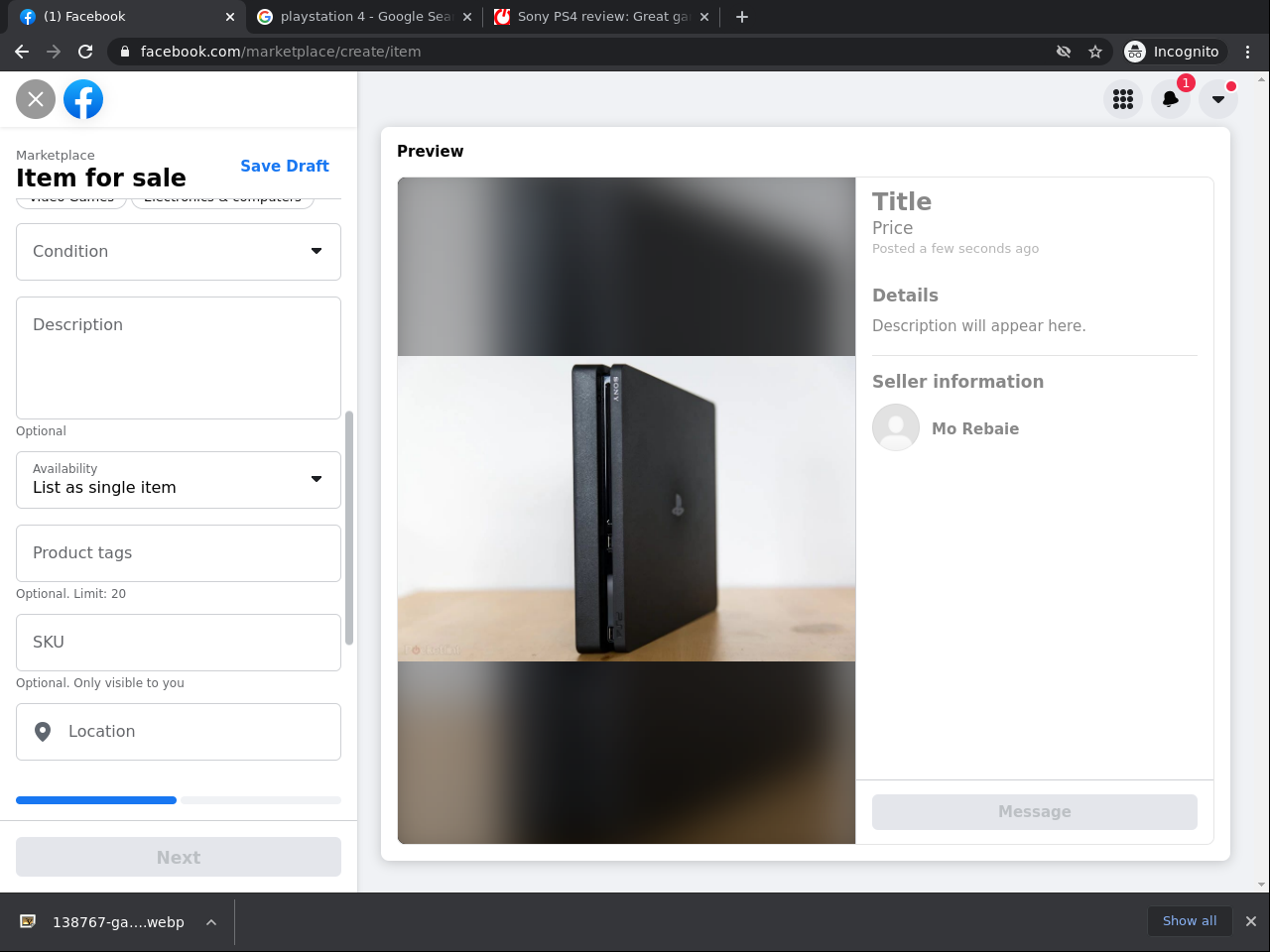This screenshot has width=1270, height=952.
Task: Click the Details heading in the preview
Action: pyautogui.click(x=905, y=296)
